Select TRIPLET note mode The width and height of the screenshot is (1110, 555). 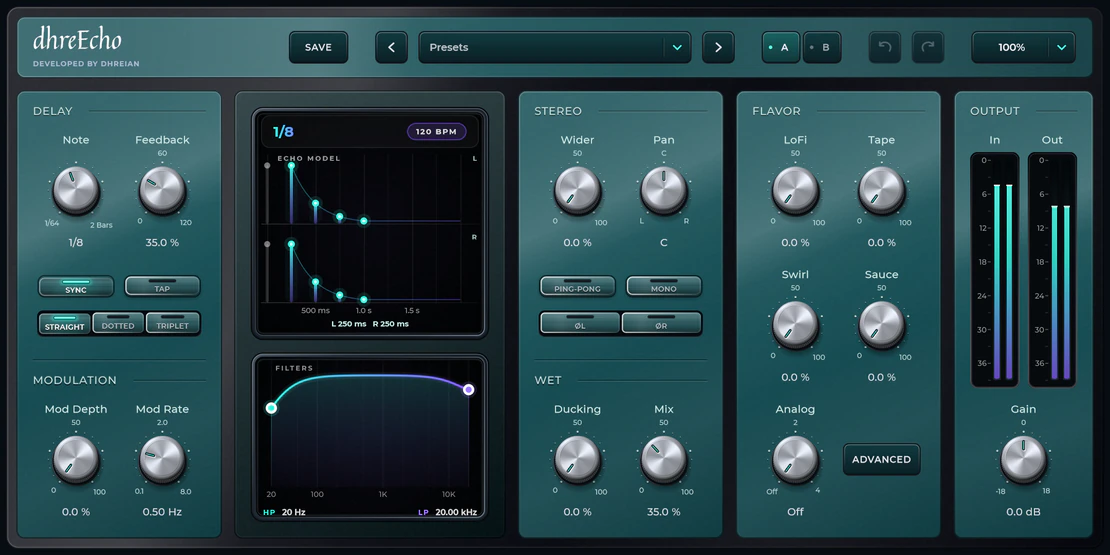[173, 323]
